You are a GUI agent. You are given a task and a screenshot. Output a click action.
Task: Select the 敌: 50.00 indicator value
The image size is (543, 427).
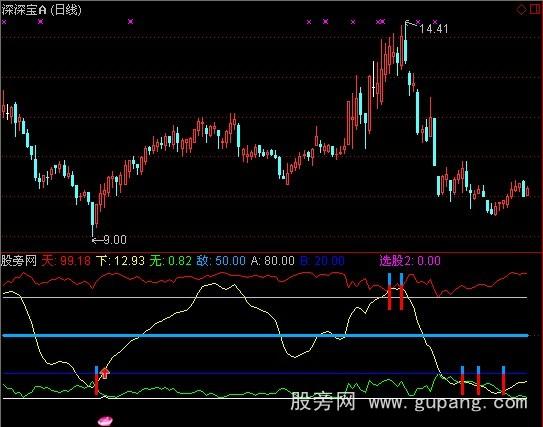pyautogui.click(x=221, y=260)
